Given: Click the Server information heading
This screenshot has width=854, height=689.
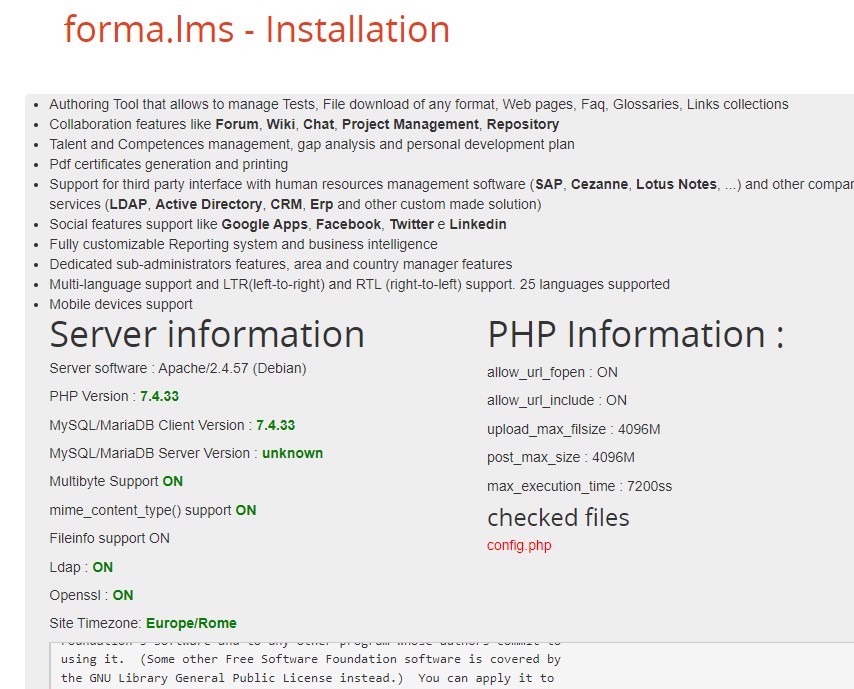Looking at the screenshot, I should (207, 334).
